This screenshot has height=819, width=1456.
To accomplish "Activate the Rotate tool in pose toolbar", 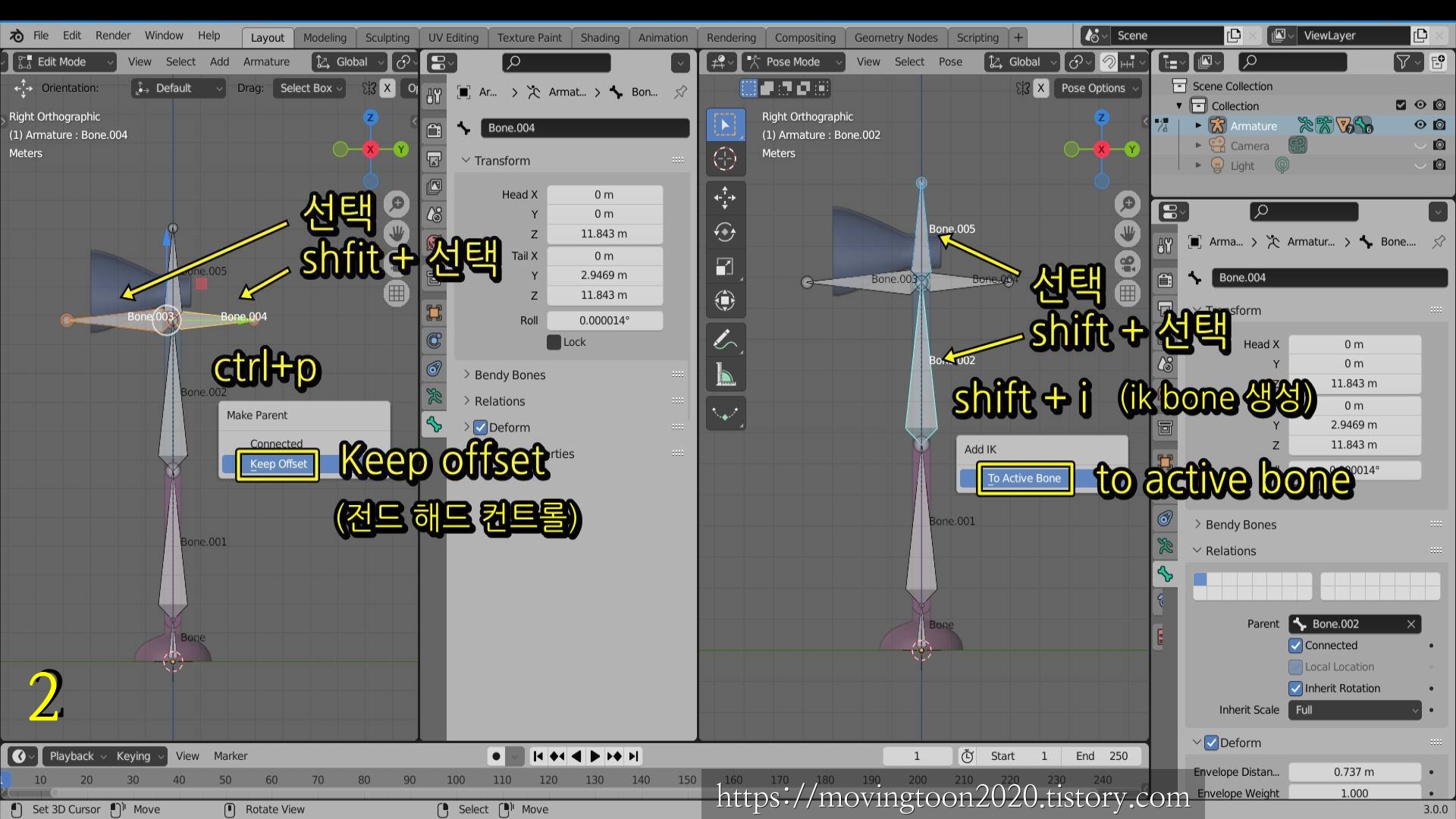I will [725, 232].
